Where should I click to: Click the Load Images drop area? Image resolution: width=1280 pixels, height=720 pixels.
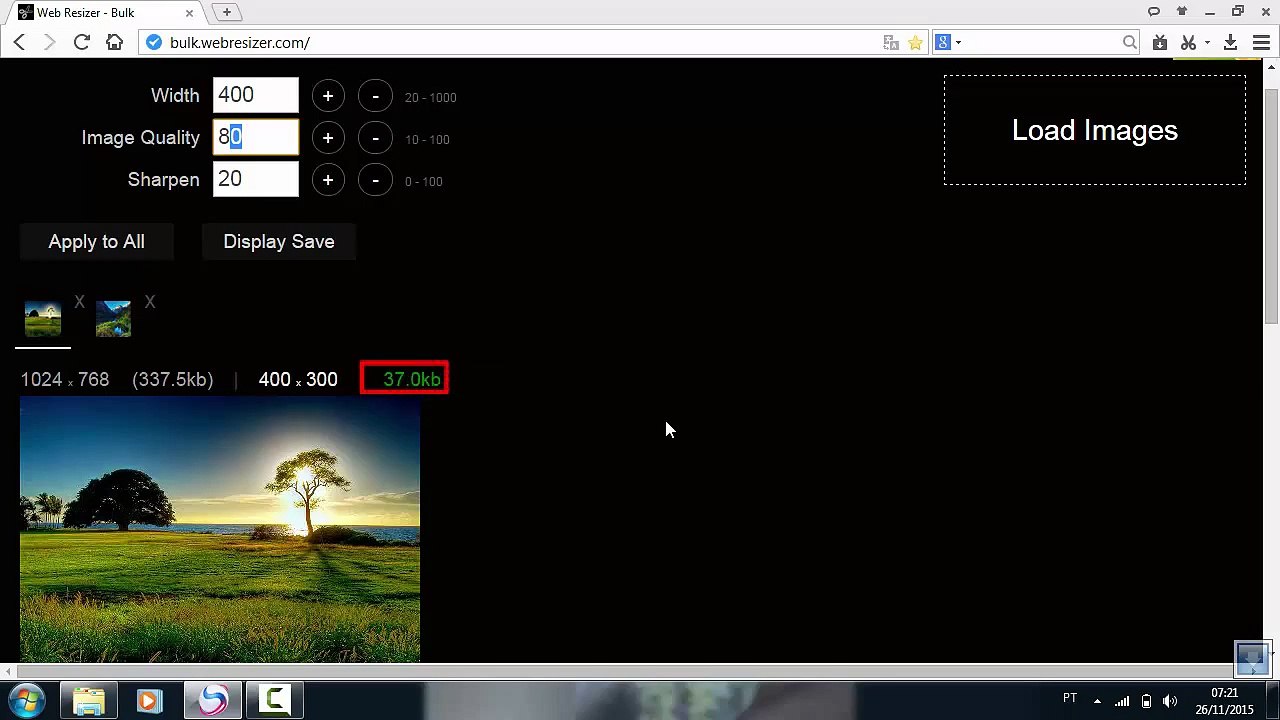[1095, 130]
